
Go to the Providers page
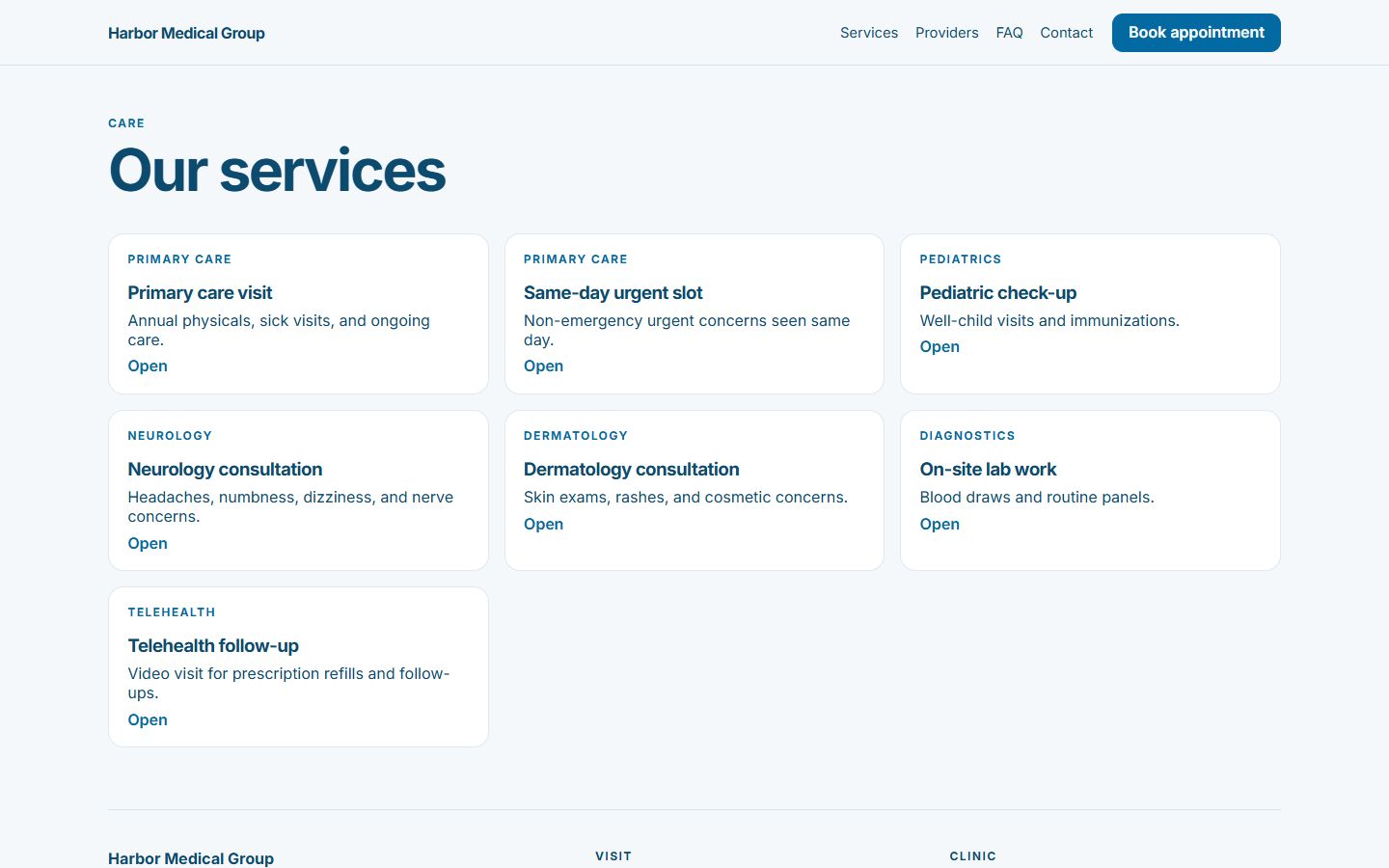click(947, 33)
